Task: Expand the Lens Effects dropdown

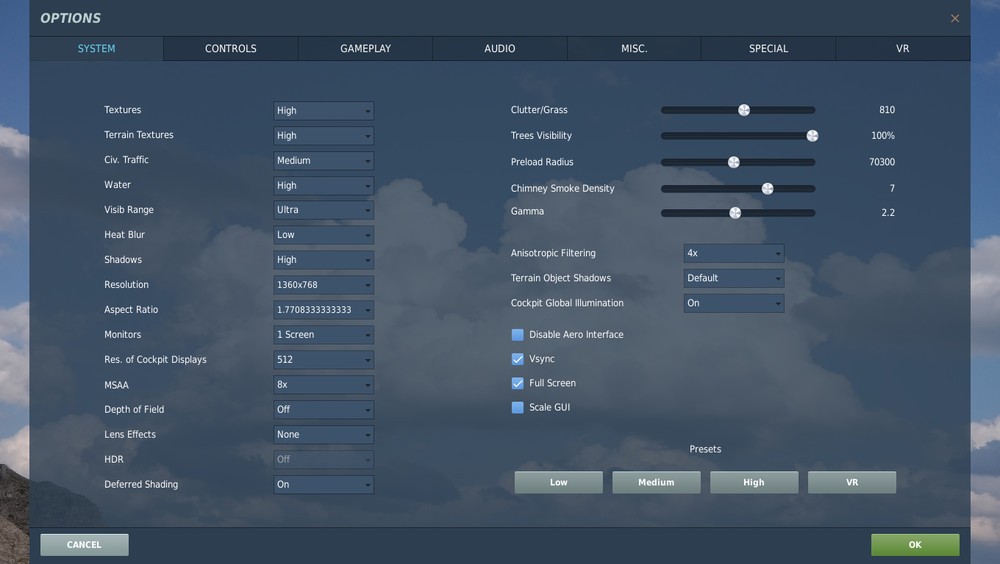Action: pos(323,434)
